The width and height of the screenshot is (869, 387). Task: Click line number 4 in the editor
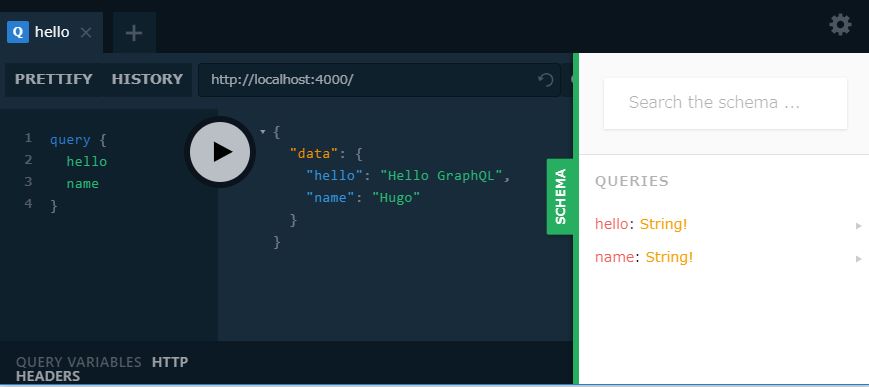(28, 203)
